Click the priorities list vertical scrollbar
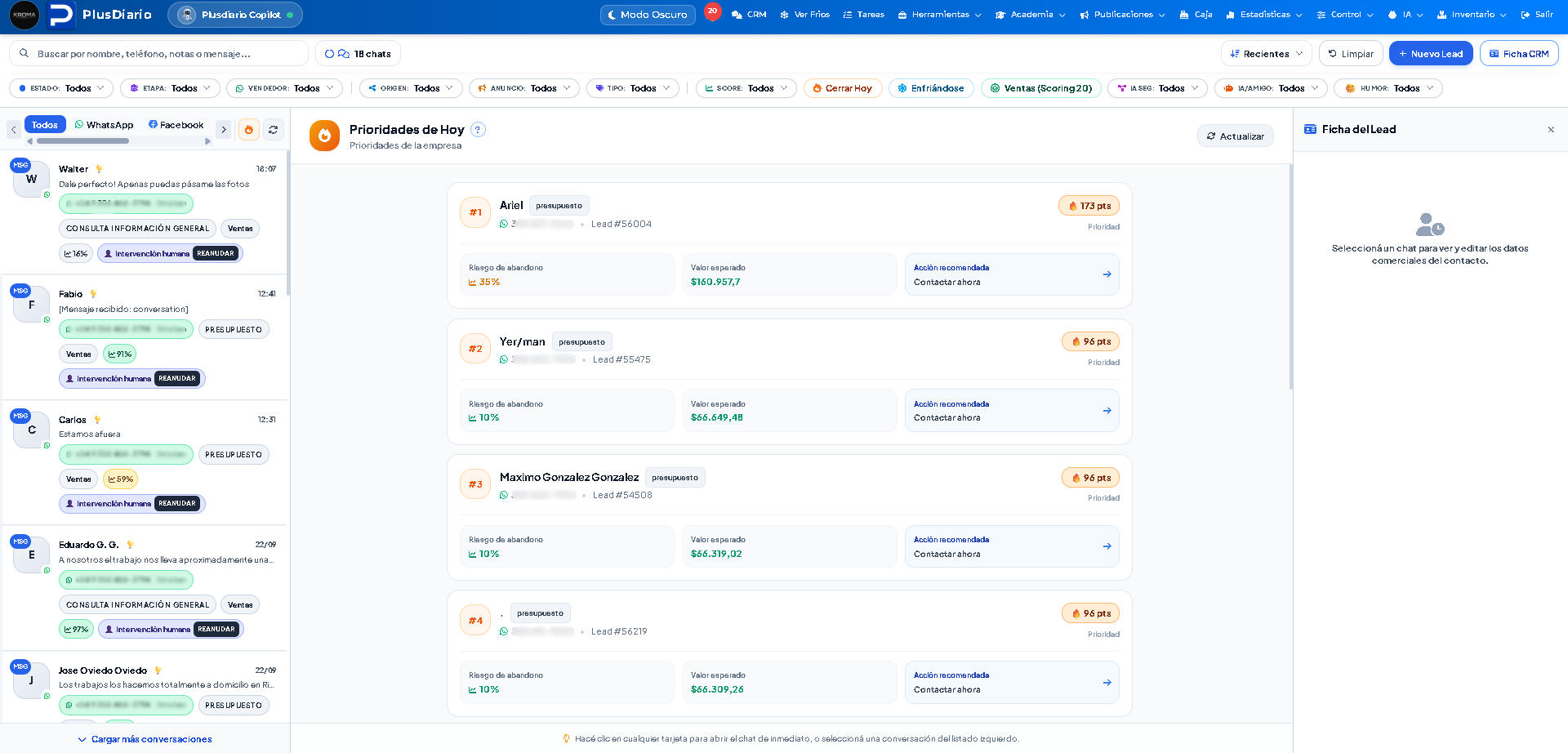Image resolution: width=1568 pixels, height=753 pixels. 1290,278
